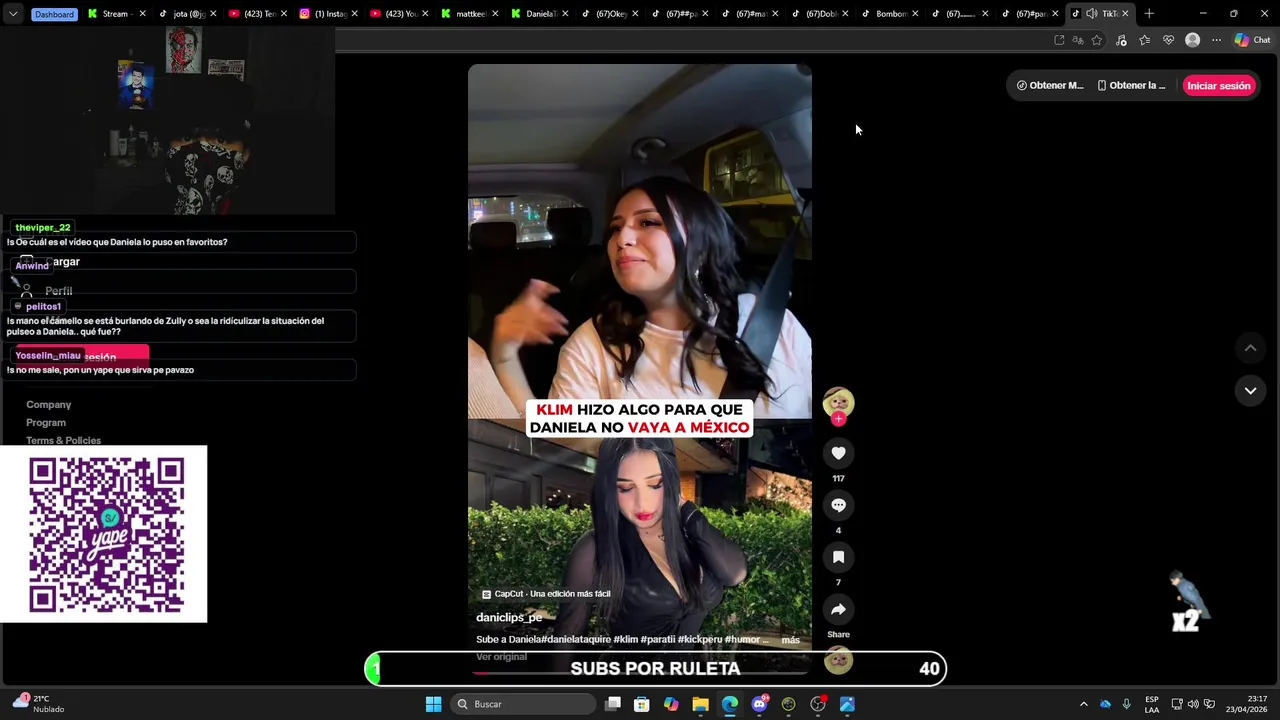1280x720 pixels.
Task: Expand the caption with más
Action: pos(790,640)
